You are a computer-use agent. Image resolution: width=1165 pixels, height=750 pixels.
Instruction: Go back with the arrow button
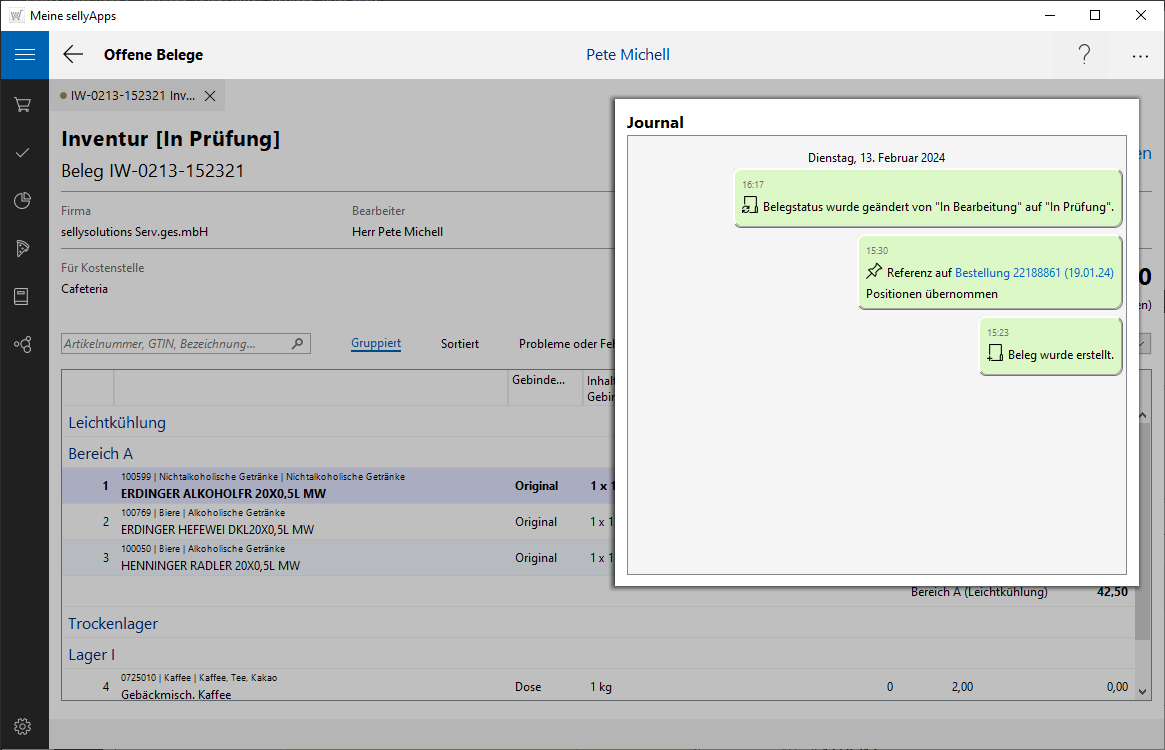73,55
